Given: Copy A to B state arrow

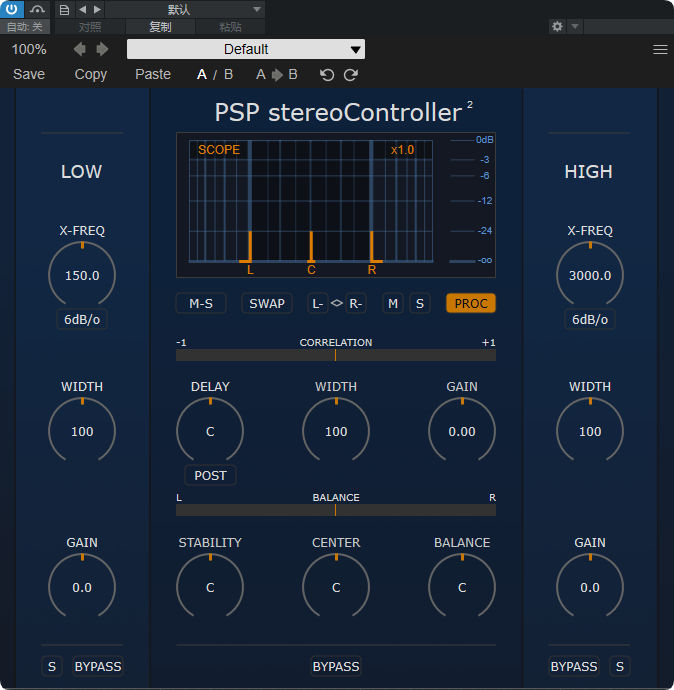Looking at the screenshot, I should pos(277,74).
